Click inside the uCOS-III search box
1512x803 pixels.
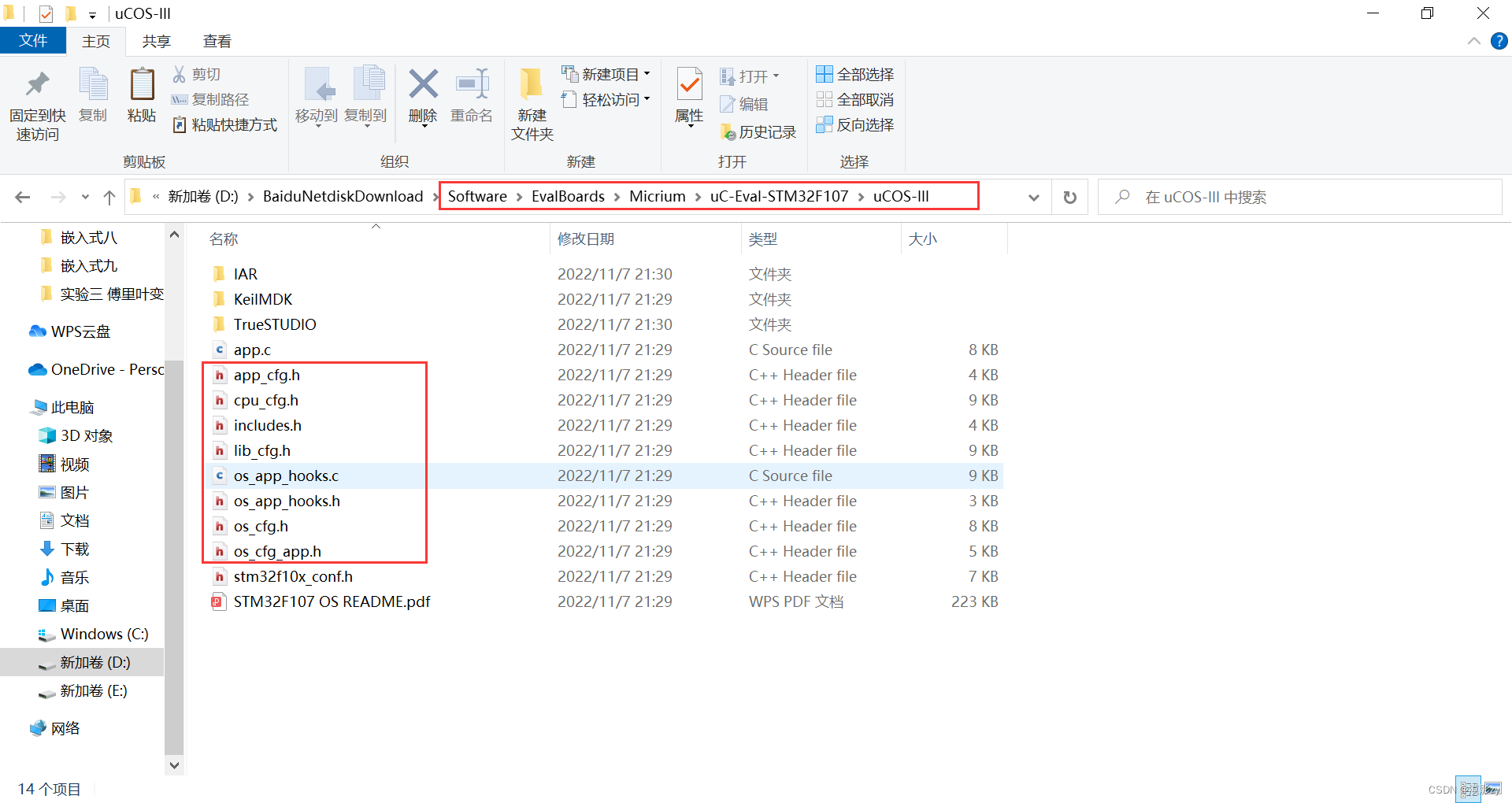pos(1300,197)
